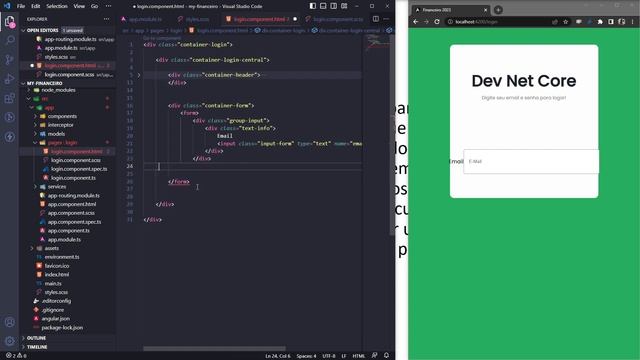The image size is (640, 360).
Task: Open Source Control view in activity bar
Action: [9, 60]
